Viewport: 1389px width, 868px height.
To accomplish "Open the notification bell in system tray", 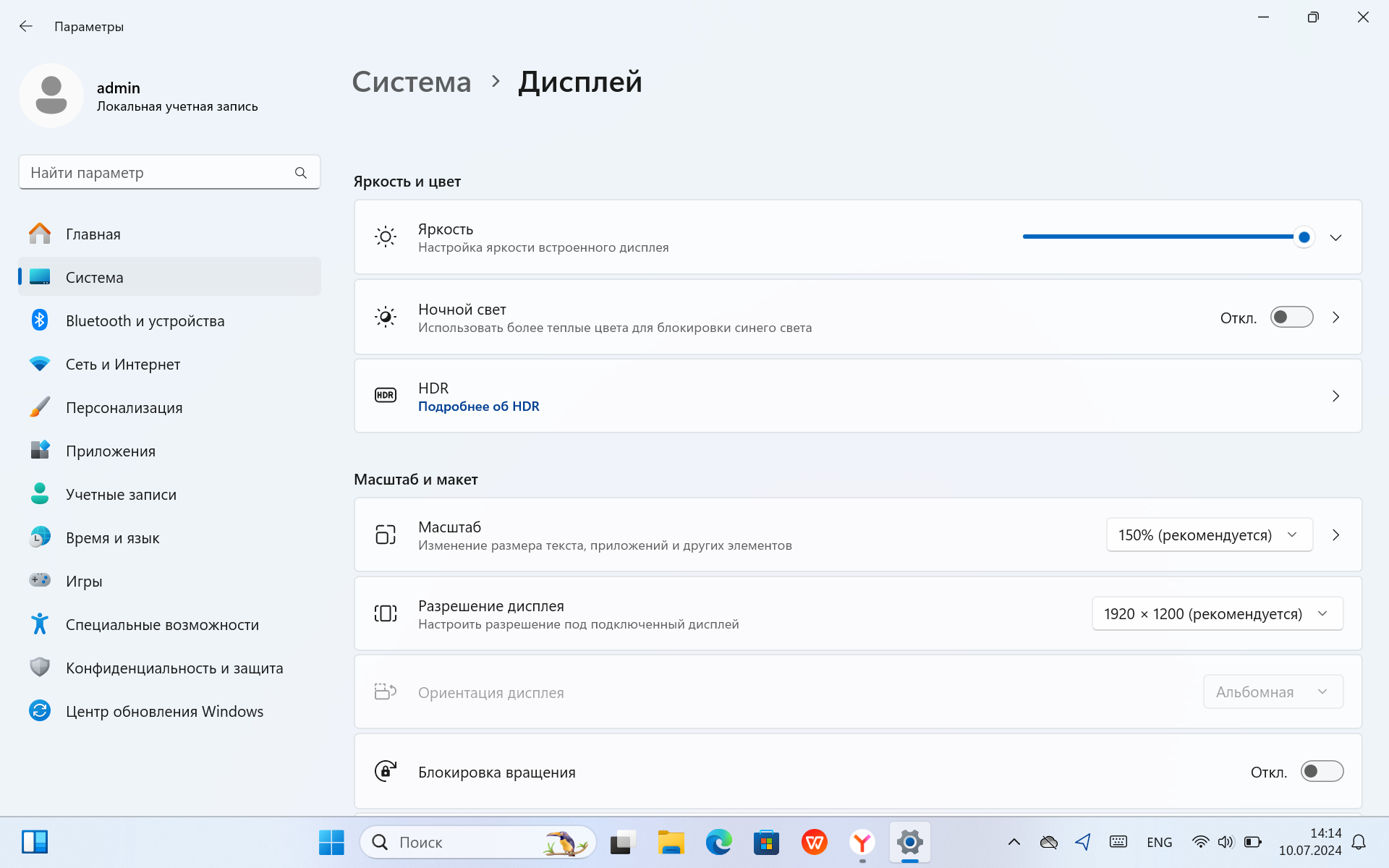I will pyautogui.click(x=1359, y=842).
